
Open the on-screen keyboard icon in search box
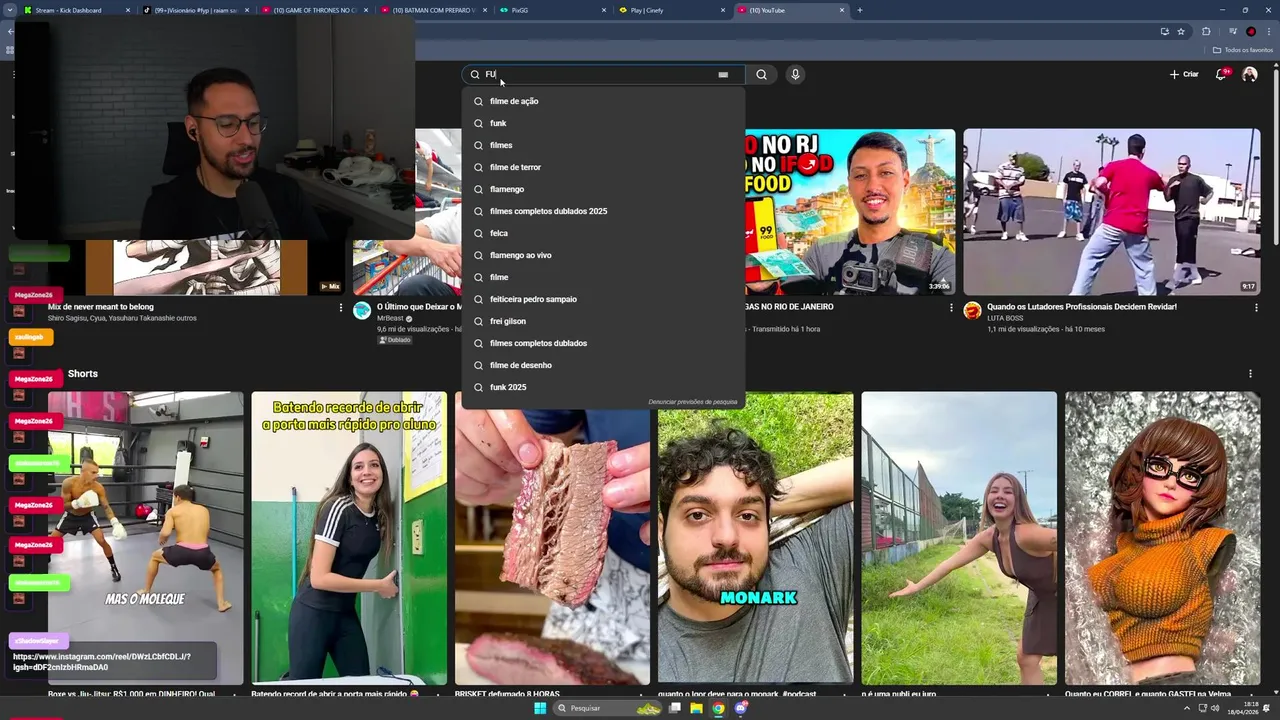point(723,74)
